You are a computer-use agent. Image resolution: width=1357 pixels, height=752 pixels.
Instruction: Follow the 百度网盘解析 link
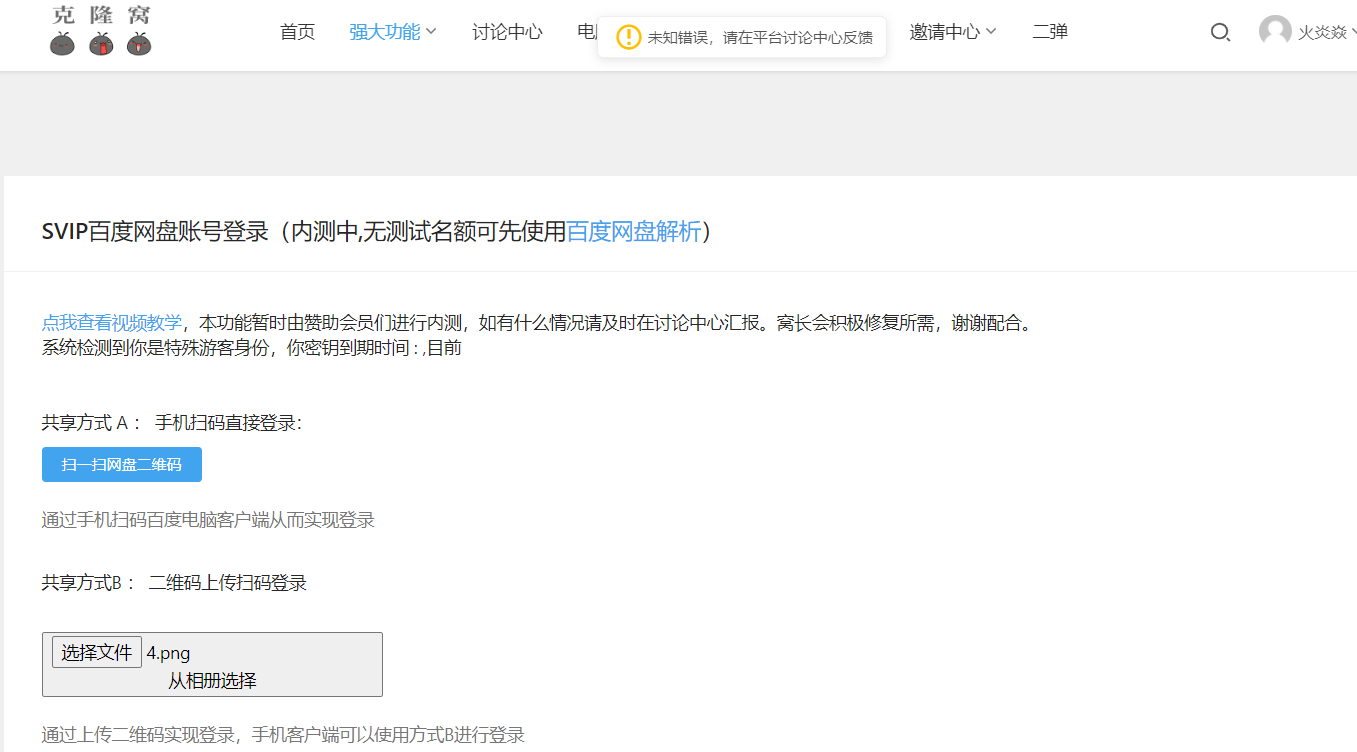[x=634, y=232]
